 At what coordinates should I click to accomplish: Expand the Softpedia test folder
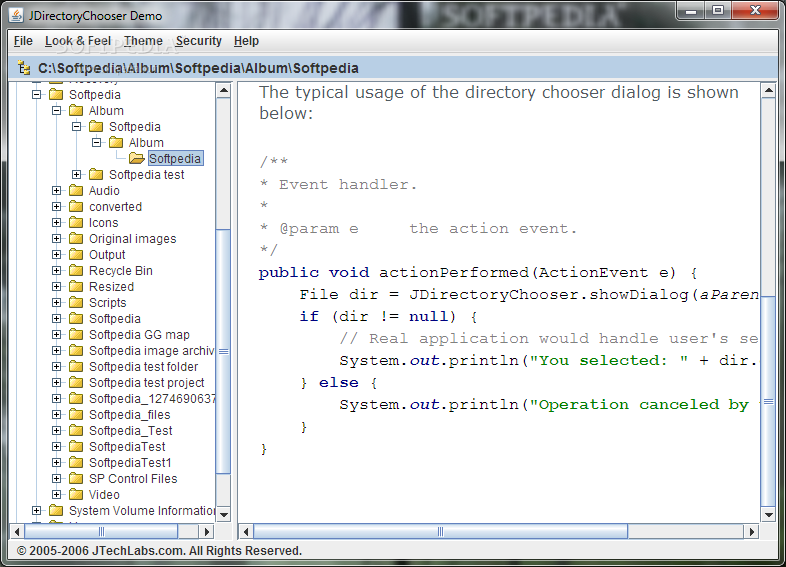coord(77,174)
